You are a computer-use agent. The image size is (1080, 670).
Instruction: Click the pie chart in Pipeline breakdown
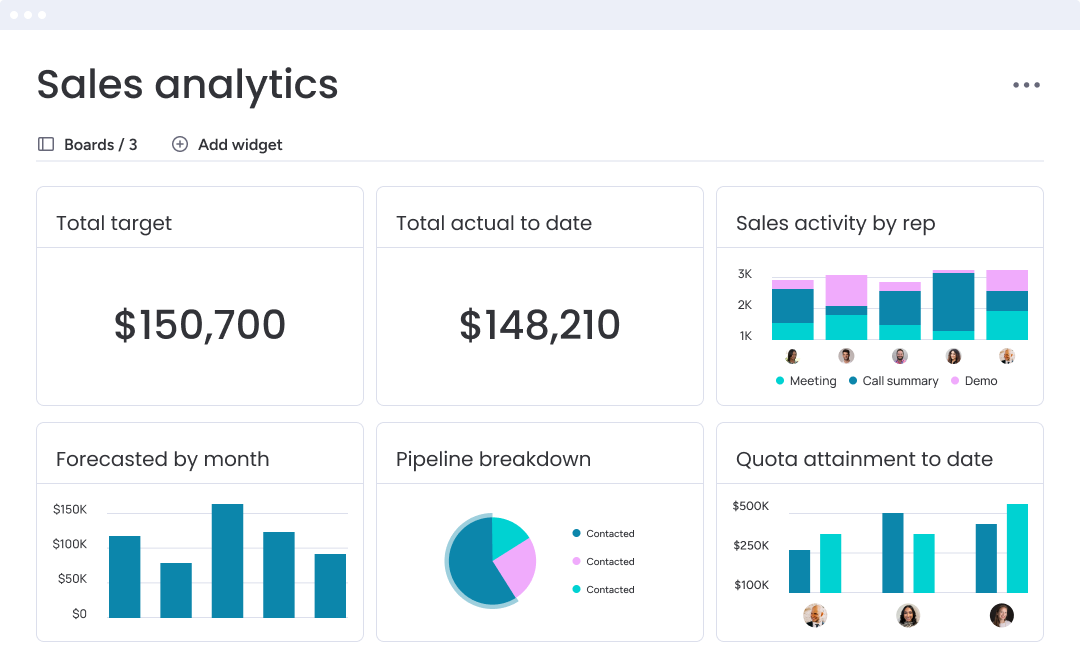pyautogui.click(x=490, y=561)
